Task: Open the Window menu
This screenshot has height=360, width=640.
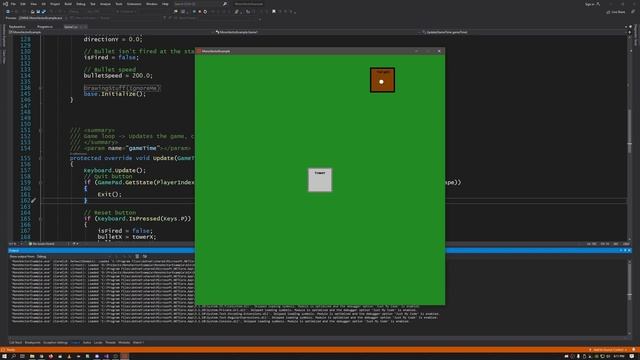Action: coord(151,4)
